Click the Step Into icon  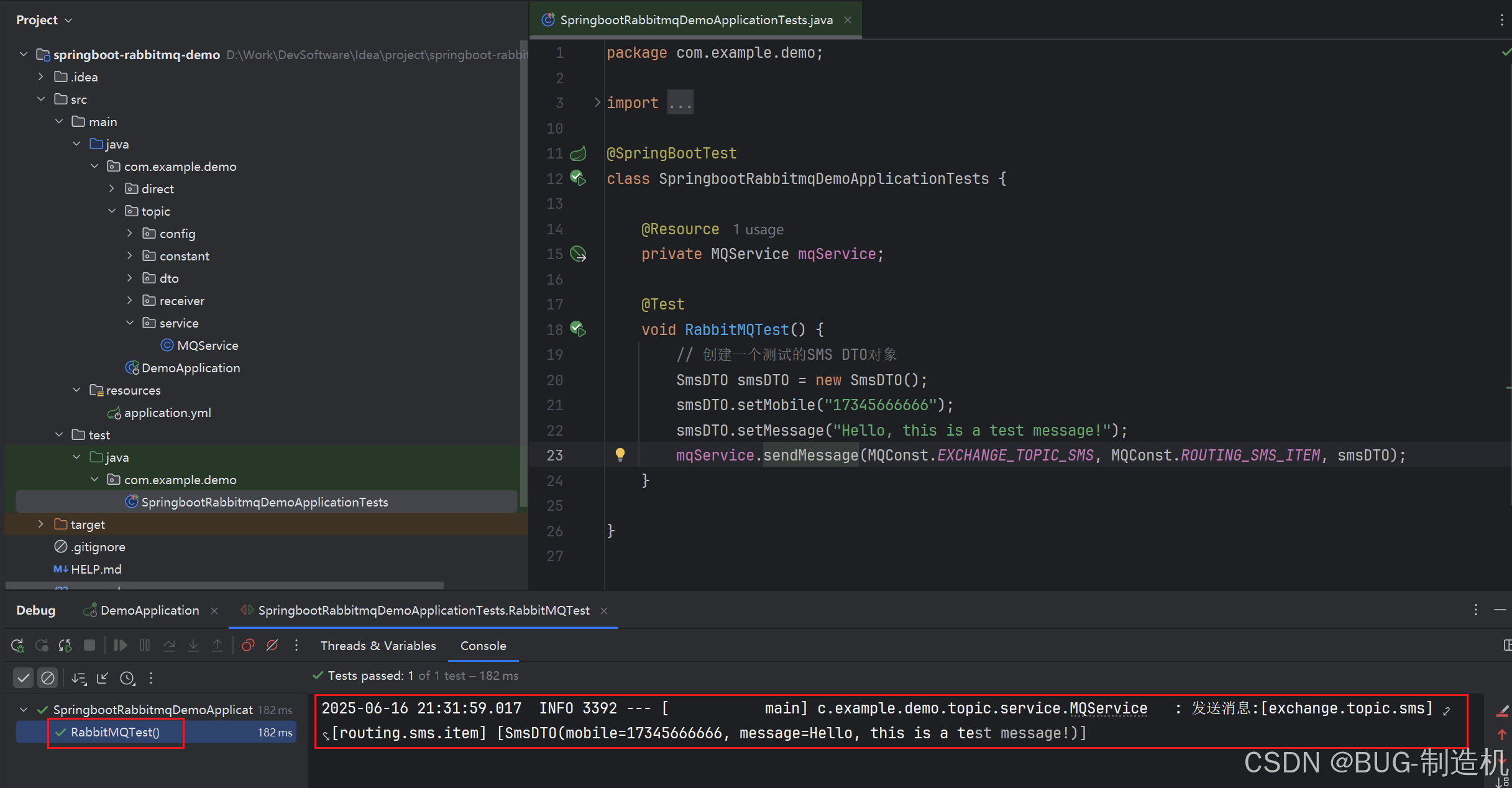pos(193,646)
